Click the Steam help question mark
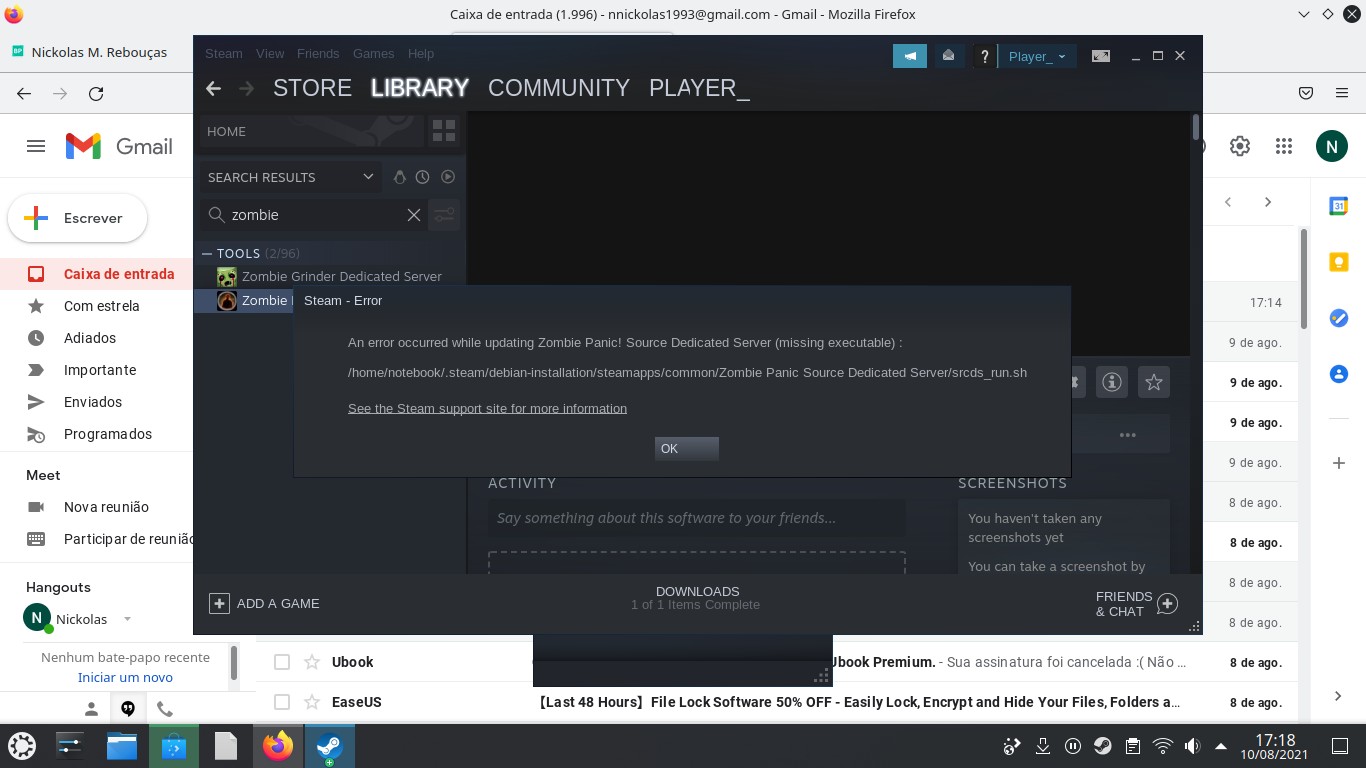Screen dimensions: 1366x768 985,56
